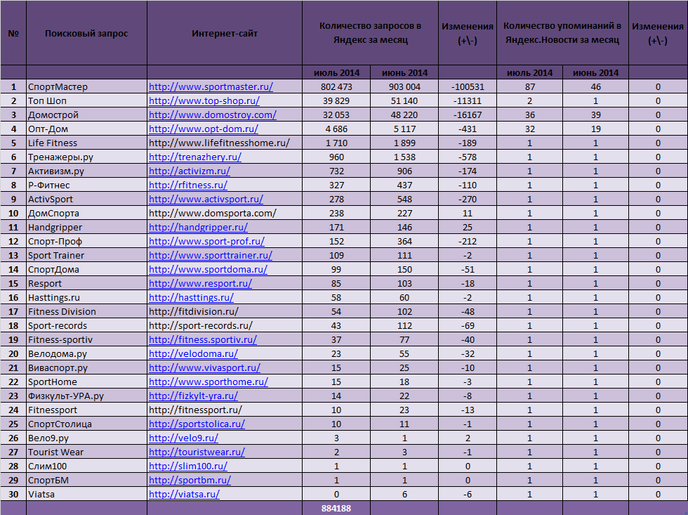The width and height of the screenshot is (688, 515).
Task: Select the domsporta.com address cell
Action: [x=225, y=213]
